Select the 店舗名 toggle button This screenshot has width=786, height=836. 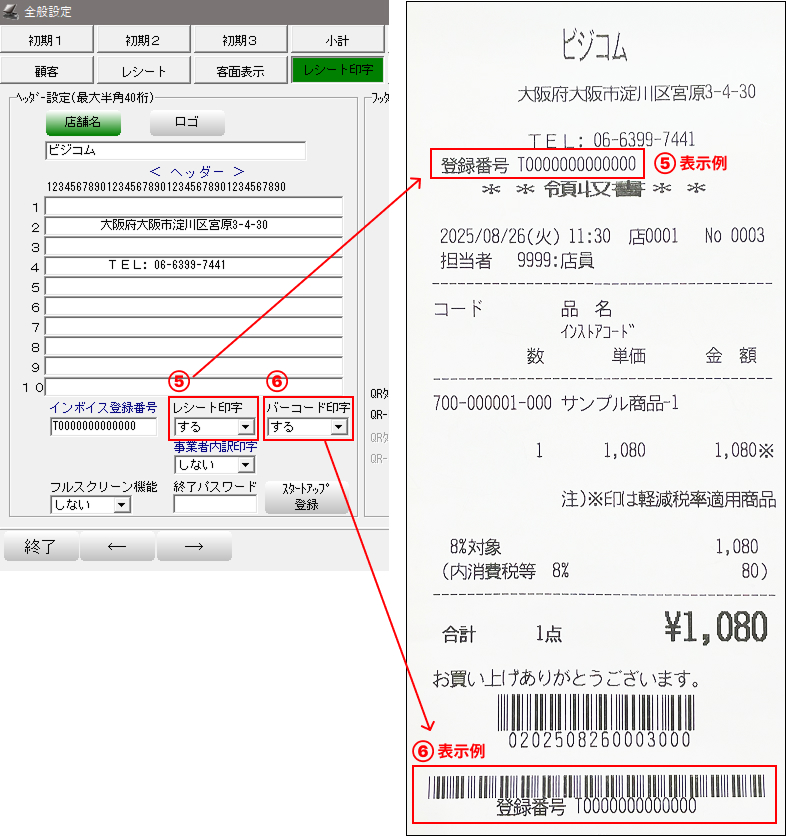tap(83, 122)
